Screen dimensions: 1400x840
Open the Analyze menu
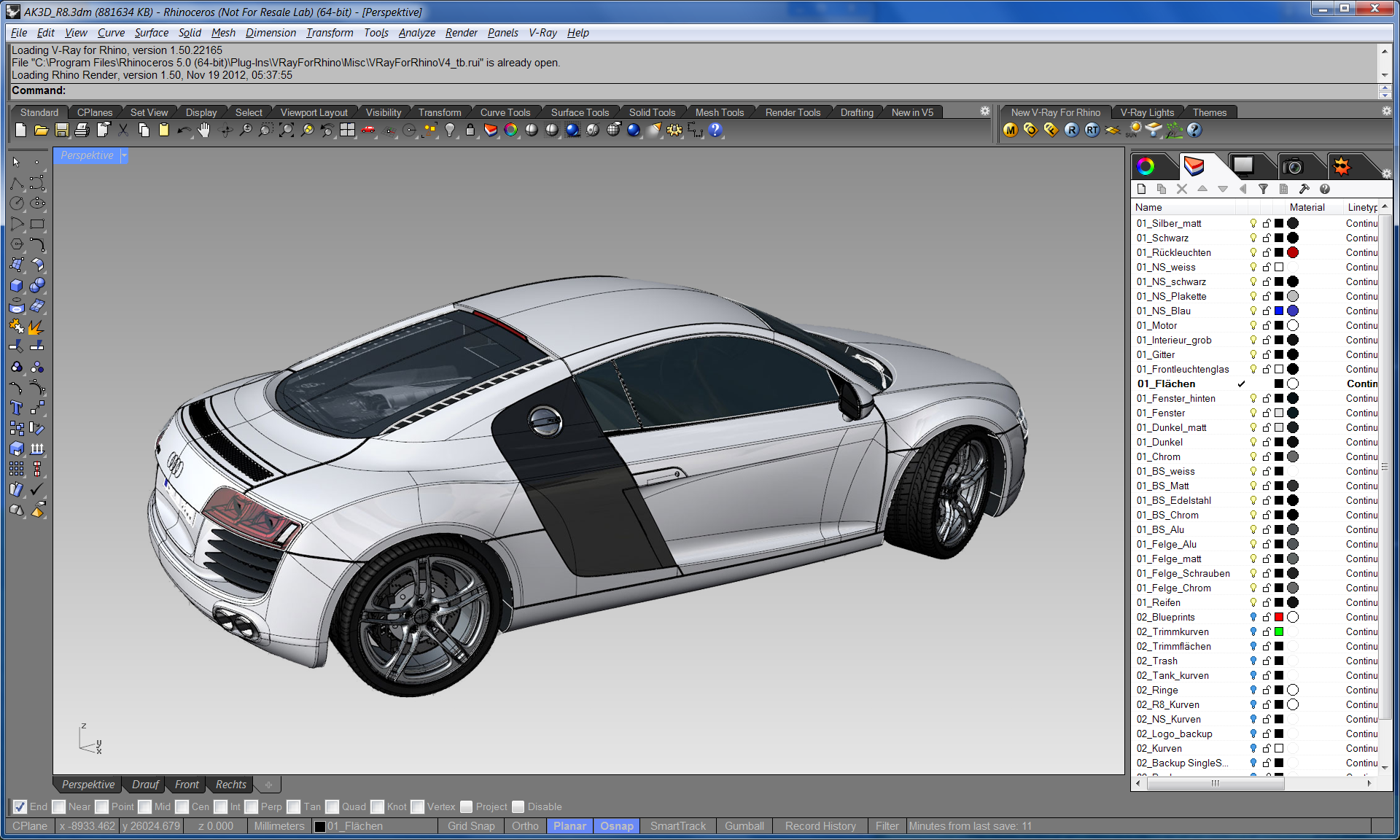pos(416,32)
